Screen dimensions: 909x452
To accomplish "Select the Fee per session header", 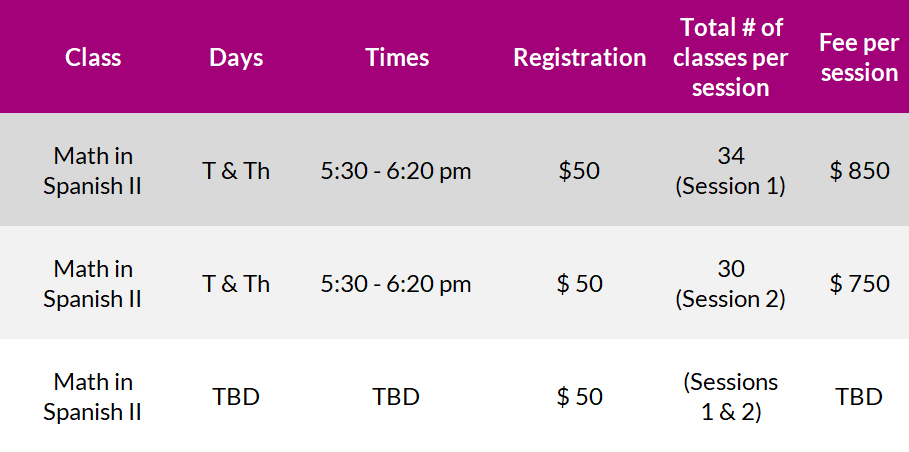I will 859,57.
